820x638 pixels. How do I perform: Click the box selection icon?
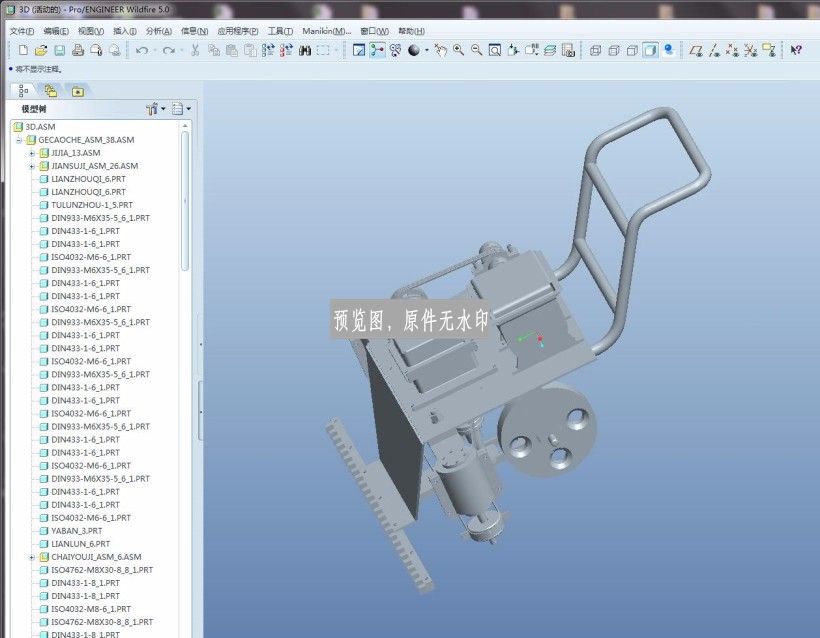323,50
